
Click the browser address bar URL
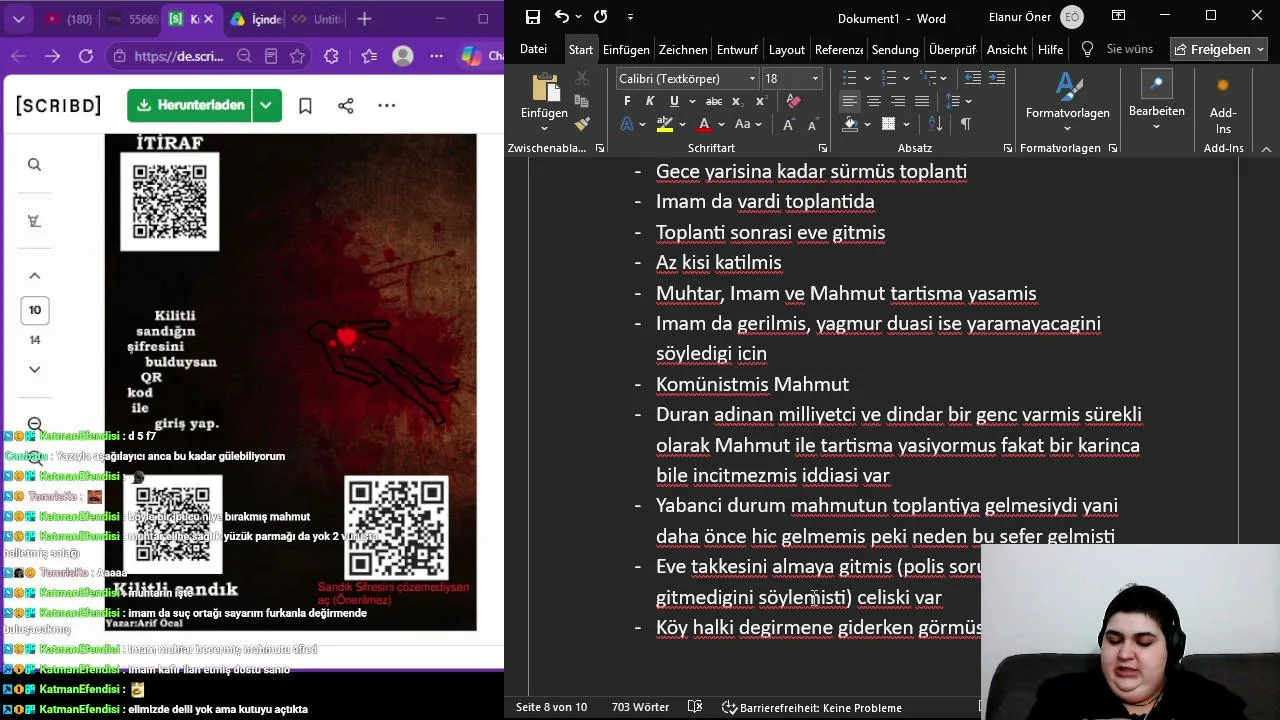click(x=179, y=57)
